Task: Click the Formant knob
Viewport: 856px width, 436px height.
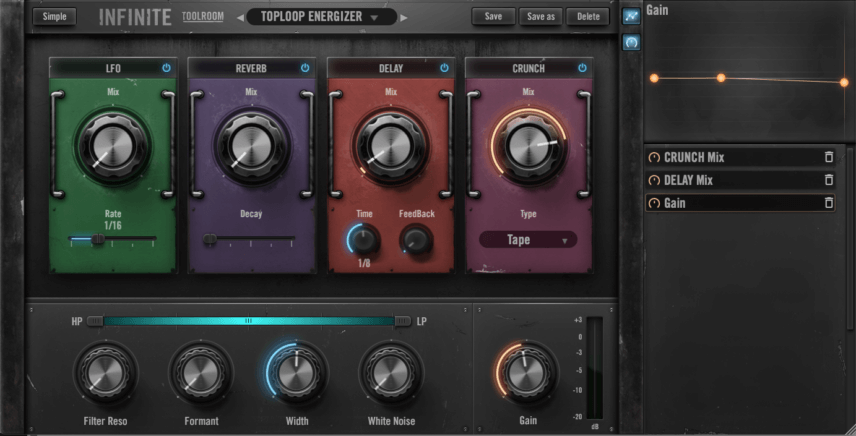Action: [200, 374]
